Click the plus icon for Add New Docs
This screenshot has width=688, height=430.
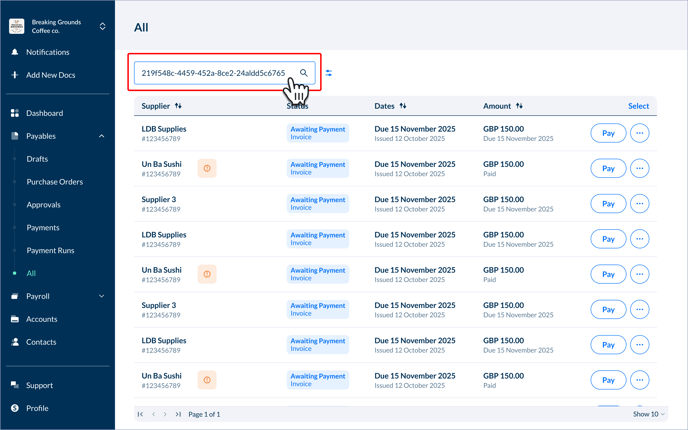coord(14,75)
